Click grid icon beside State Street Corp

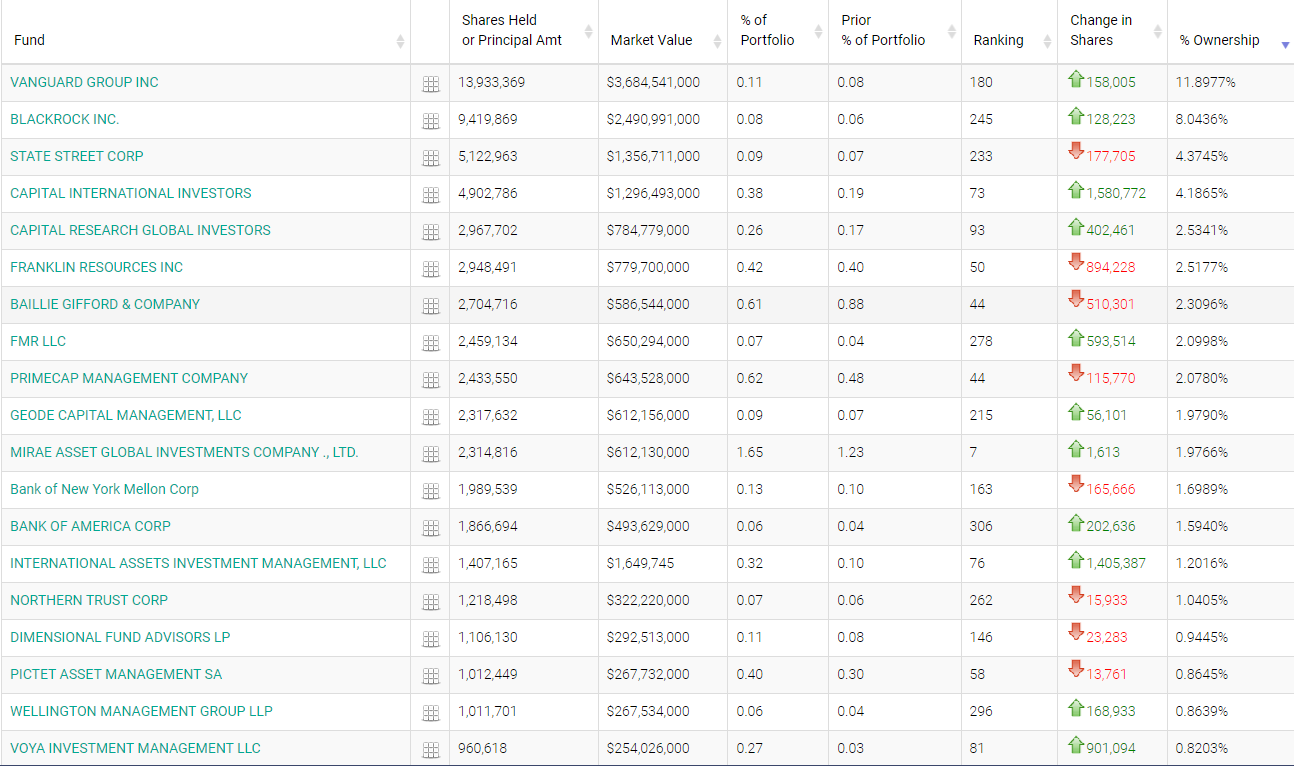[x=431, y=158]
